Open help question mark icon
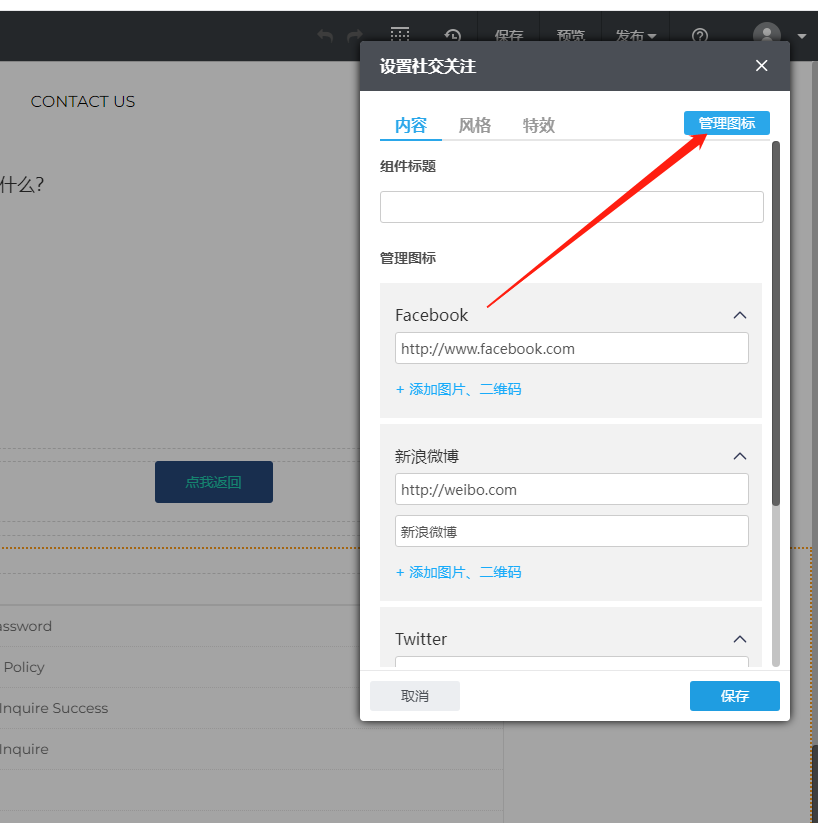Screen dimensions: 818x823 [x=700, y=36]
